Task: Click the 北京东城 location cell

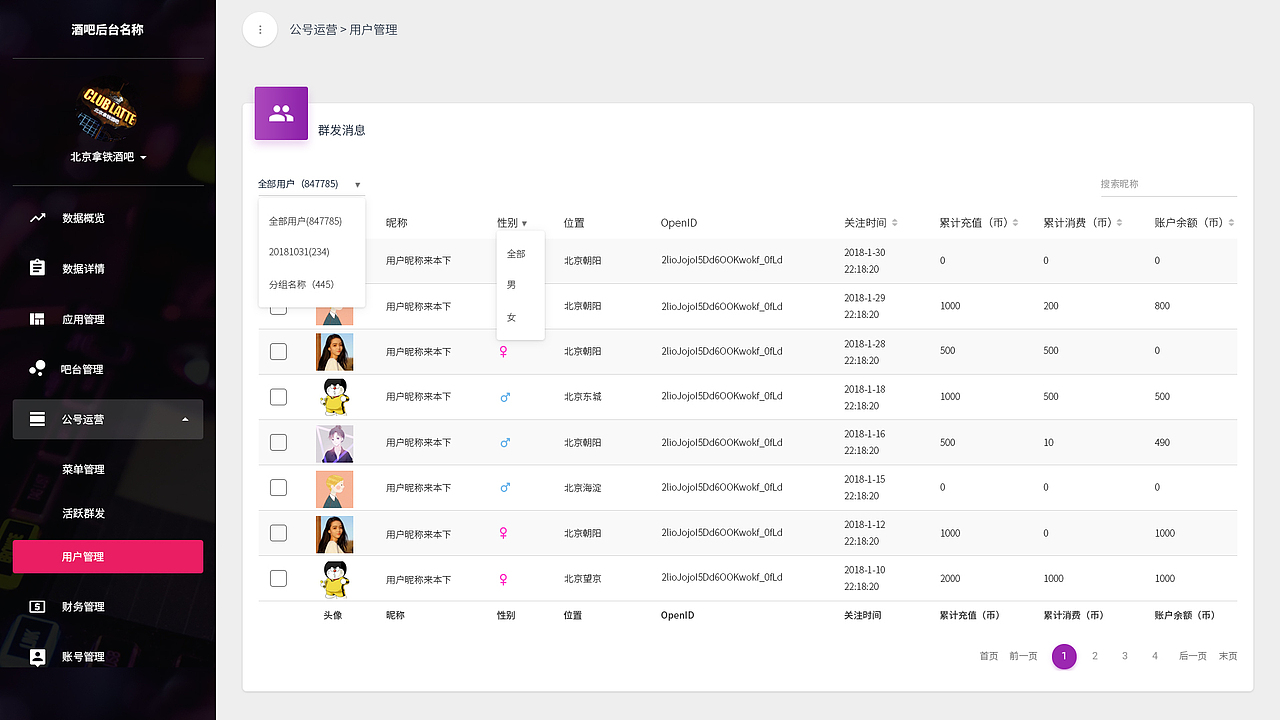Action: [x=583, y=397]
